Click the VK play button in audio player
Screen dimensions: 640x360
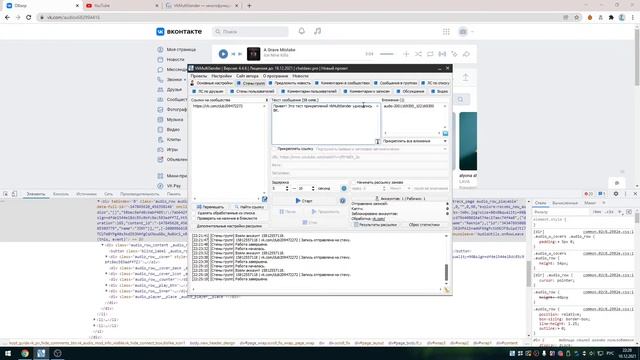click(223, 53)
